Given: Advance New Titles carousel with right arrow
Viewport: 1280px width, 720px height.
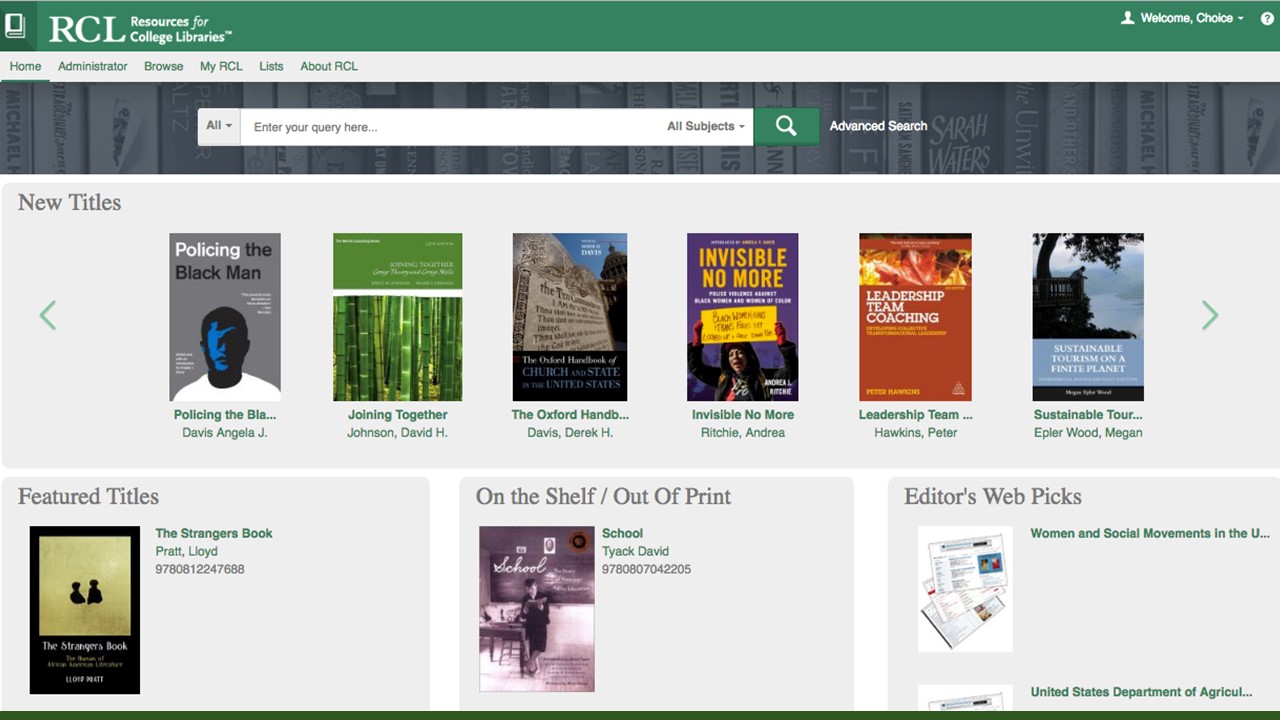Looking at the screenshot, I should pyautogui.click(x=1210, y=316).
